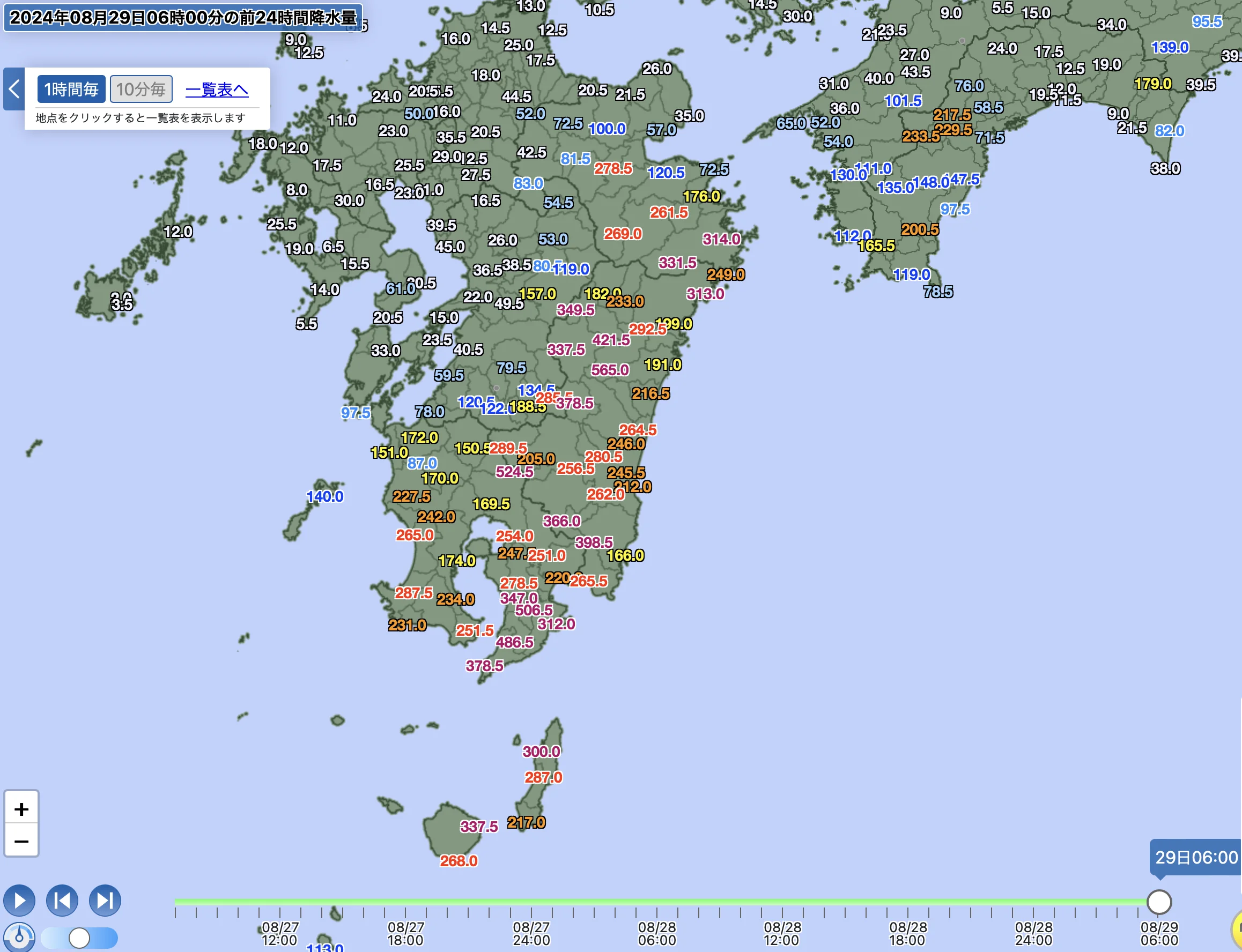Image resolution: width=1242 pixels, height=952 pixels.
Task: Zoom out of the map with minus
Action: [21, 841]
